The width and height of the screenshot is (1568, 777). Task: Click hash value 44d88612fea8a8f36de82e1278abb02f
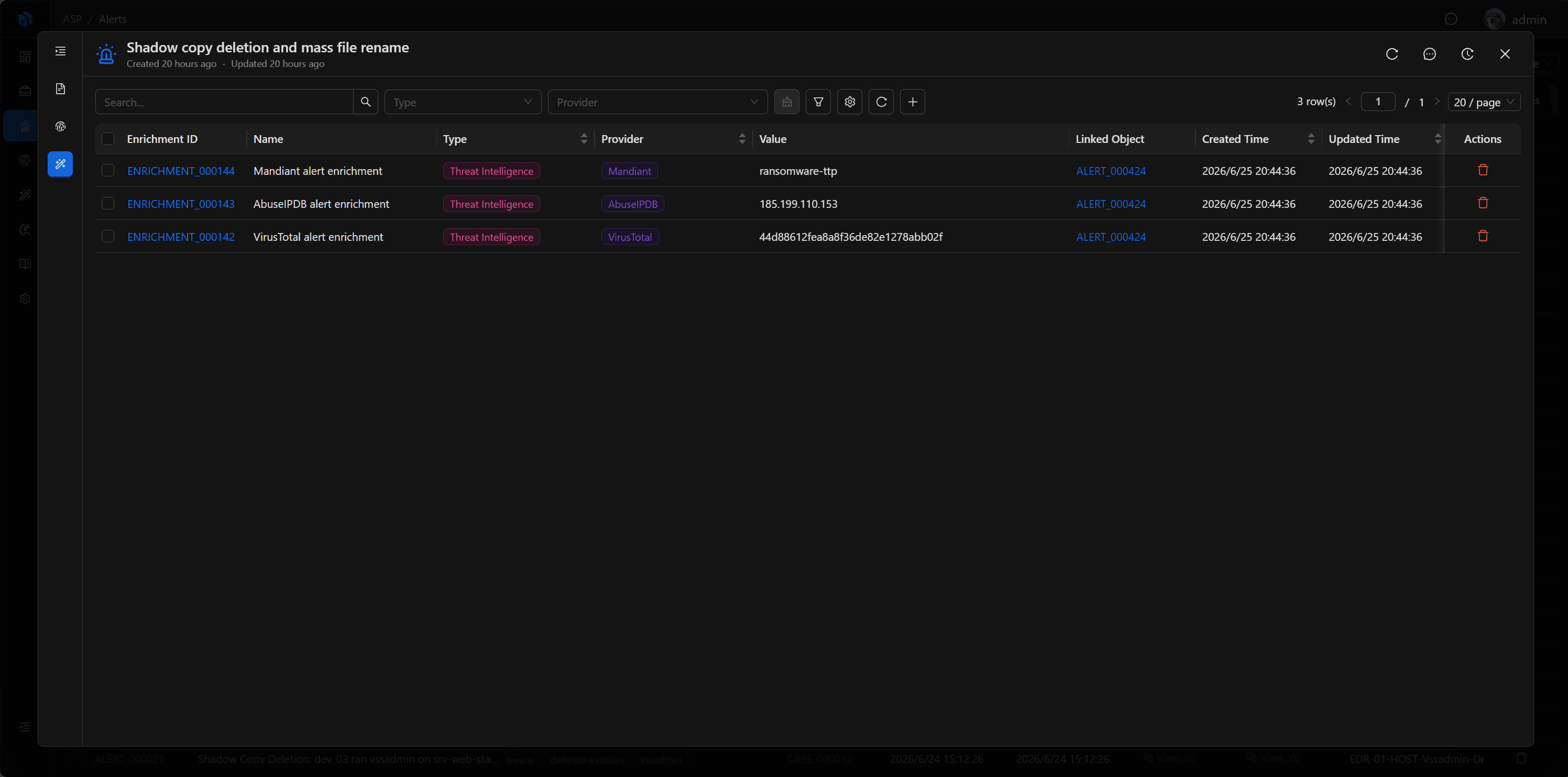850,237
